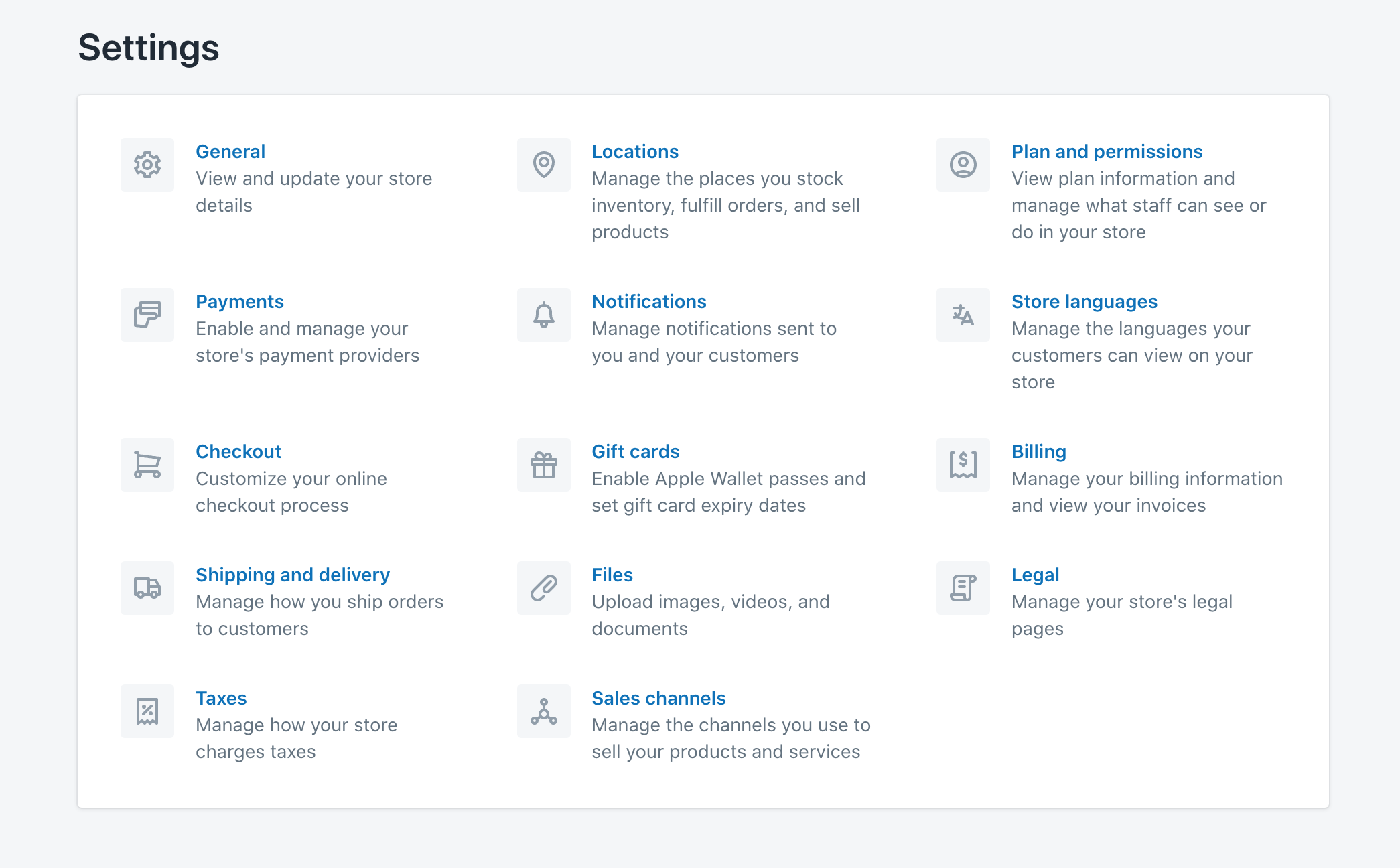Open the Payments settings link
This screenshot has width=1400, height=868.
240,302
